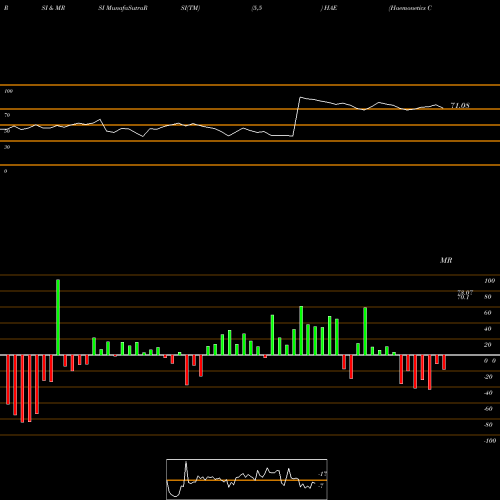
Task: Click the last red MR bar on right
Action: (444, 362)
